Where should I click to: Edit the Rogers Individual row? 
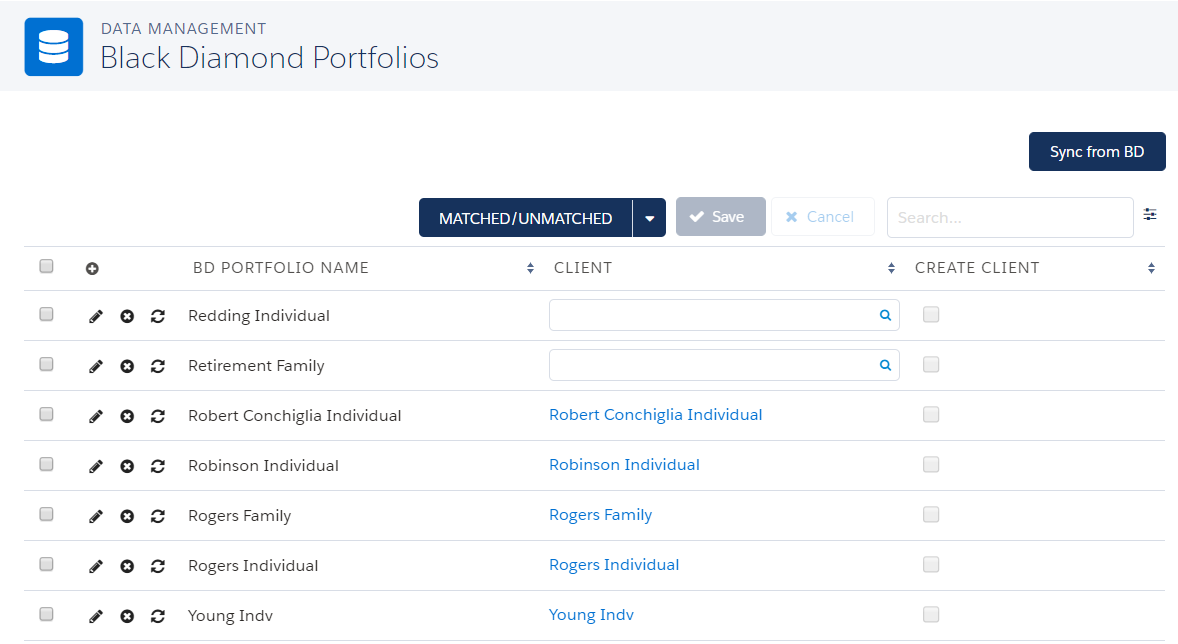pos(95,567)
